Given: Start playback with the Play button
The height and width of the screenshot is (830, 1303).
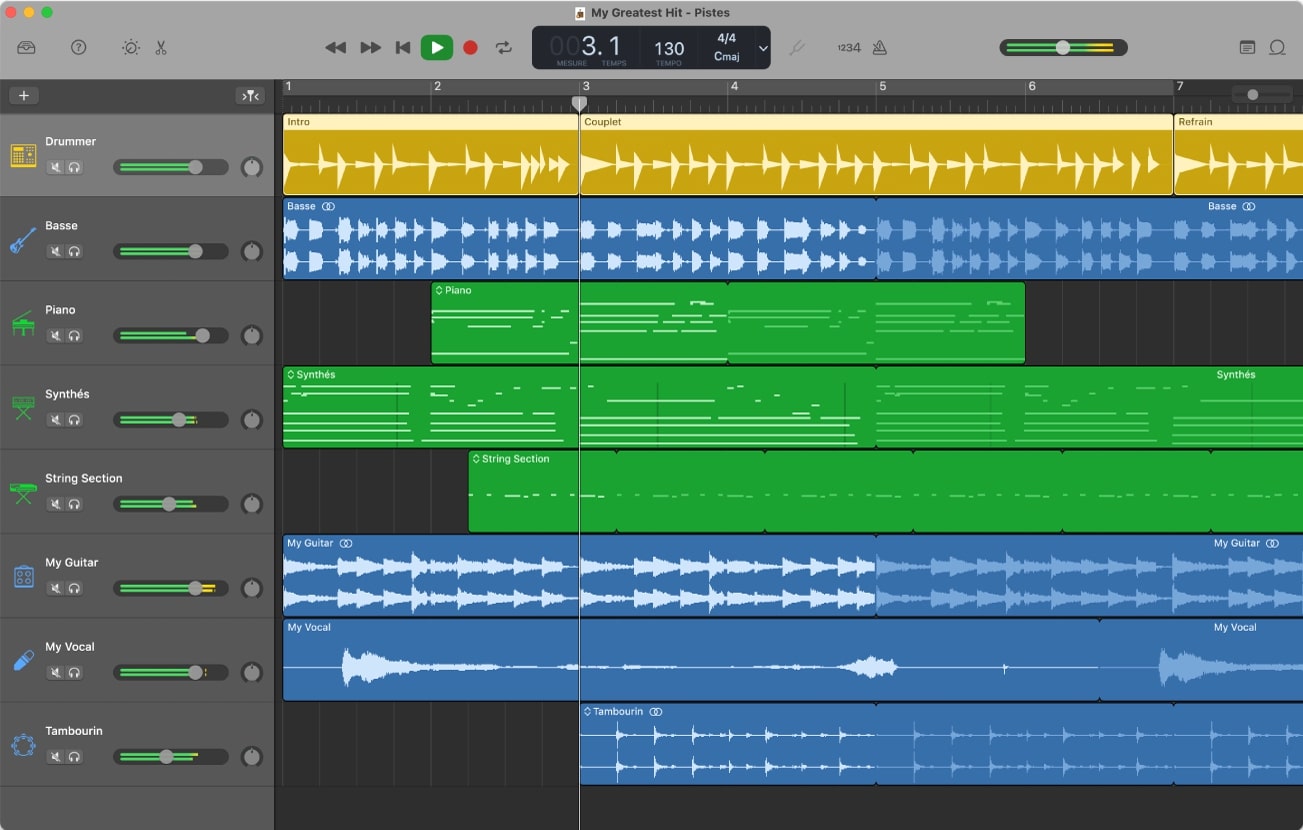Looking at the screenshot, I should pyautogui.click(x=437, y=46).
